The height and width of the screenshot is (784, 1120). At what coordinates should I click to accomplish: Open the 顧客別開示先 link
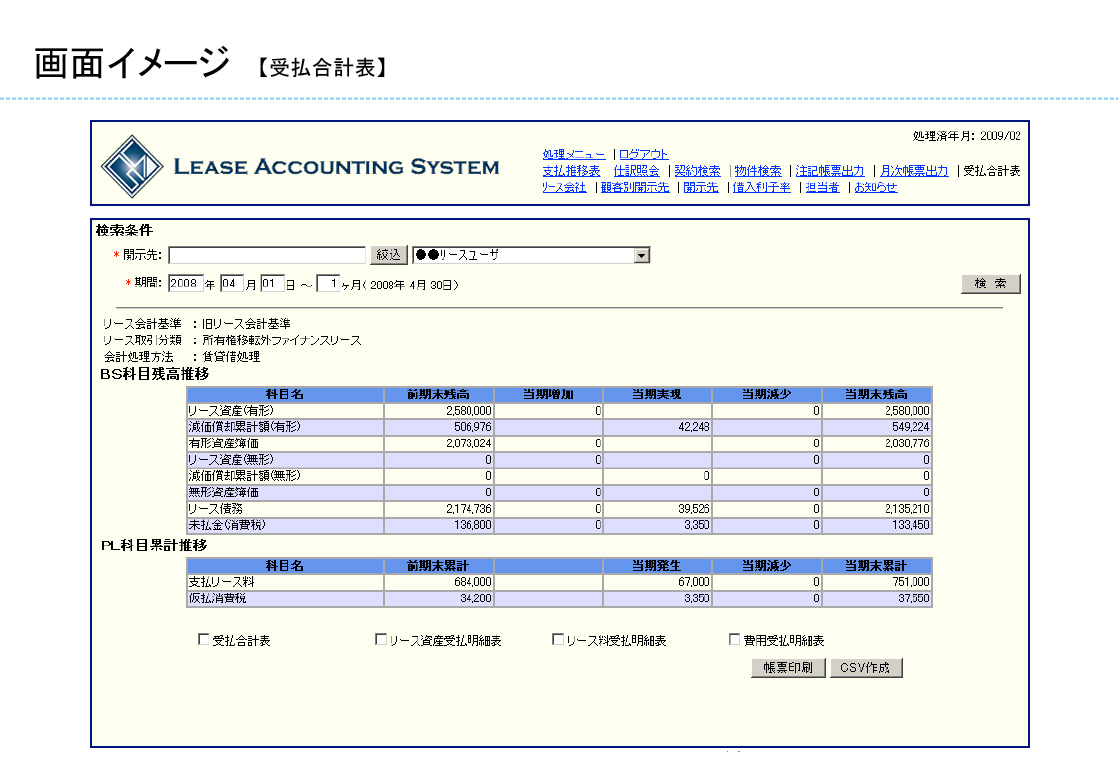635,187
